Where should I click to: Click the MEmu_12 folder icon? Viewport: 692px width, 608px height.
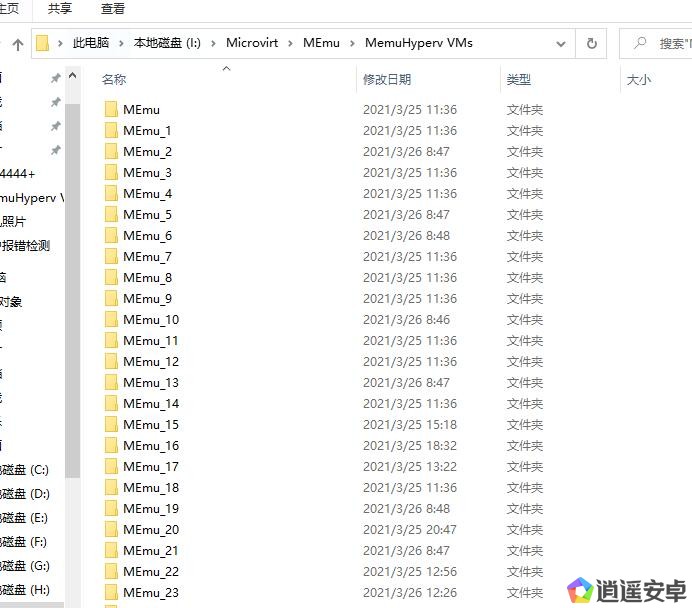pos(111,362)
